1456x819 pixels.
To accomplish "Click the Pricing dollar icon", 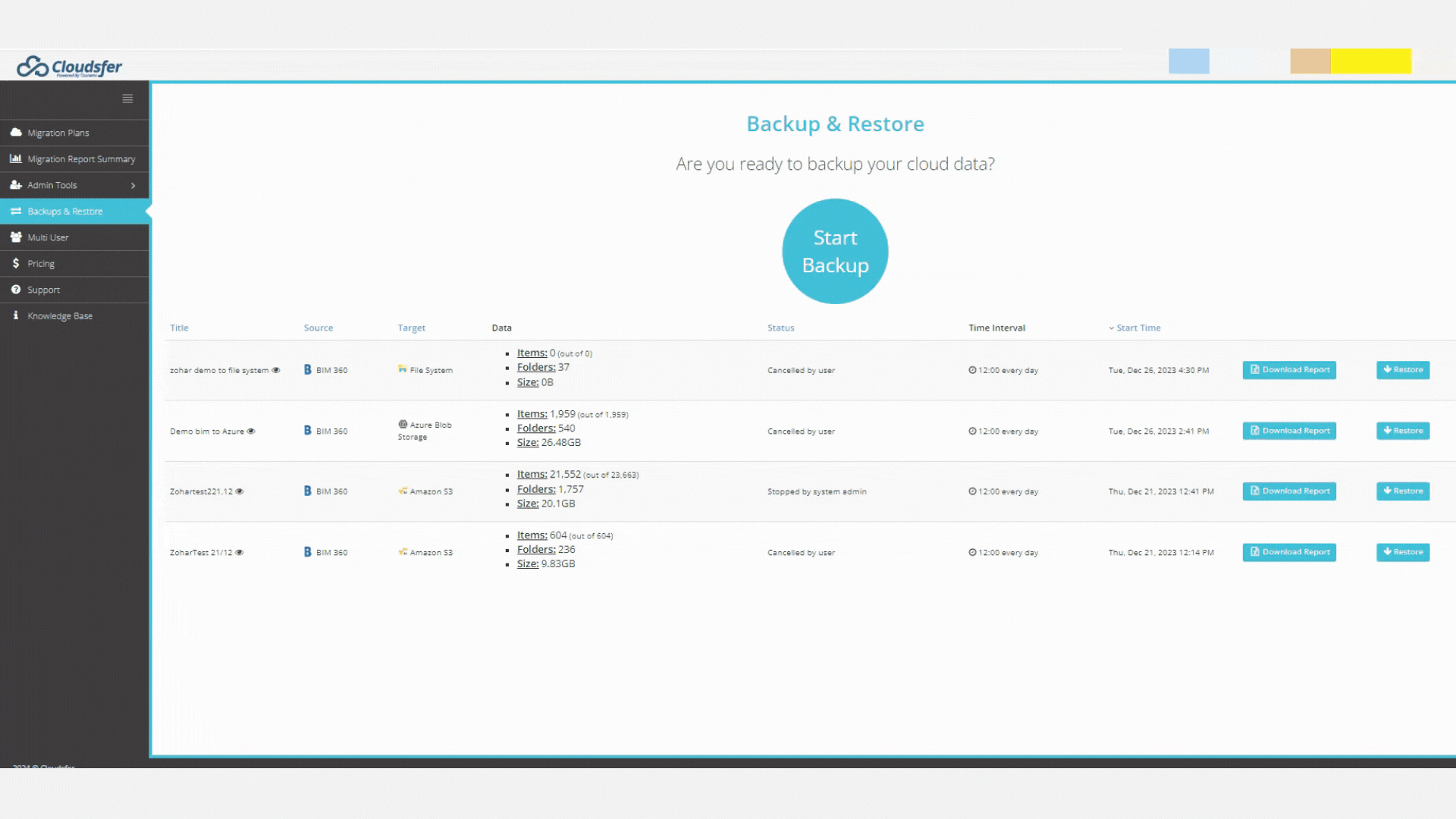I will click(x=16, y=263).
